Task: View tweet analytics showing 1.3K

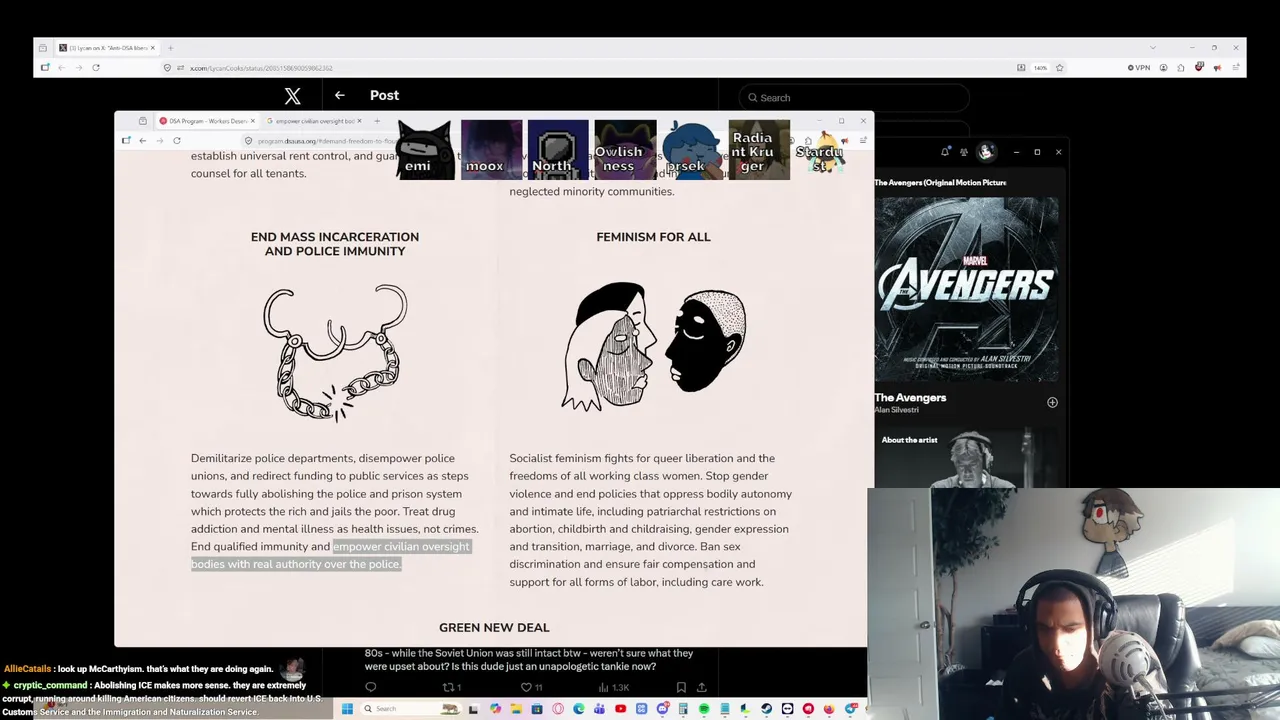Action: coord(613,687)
